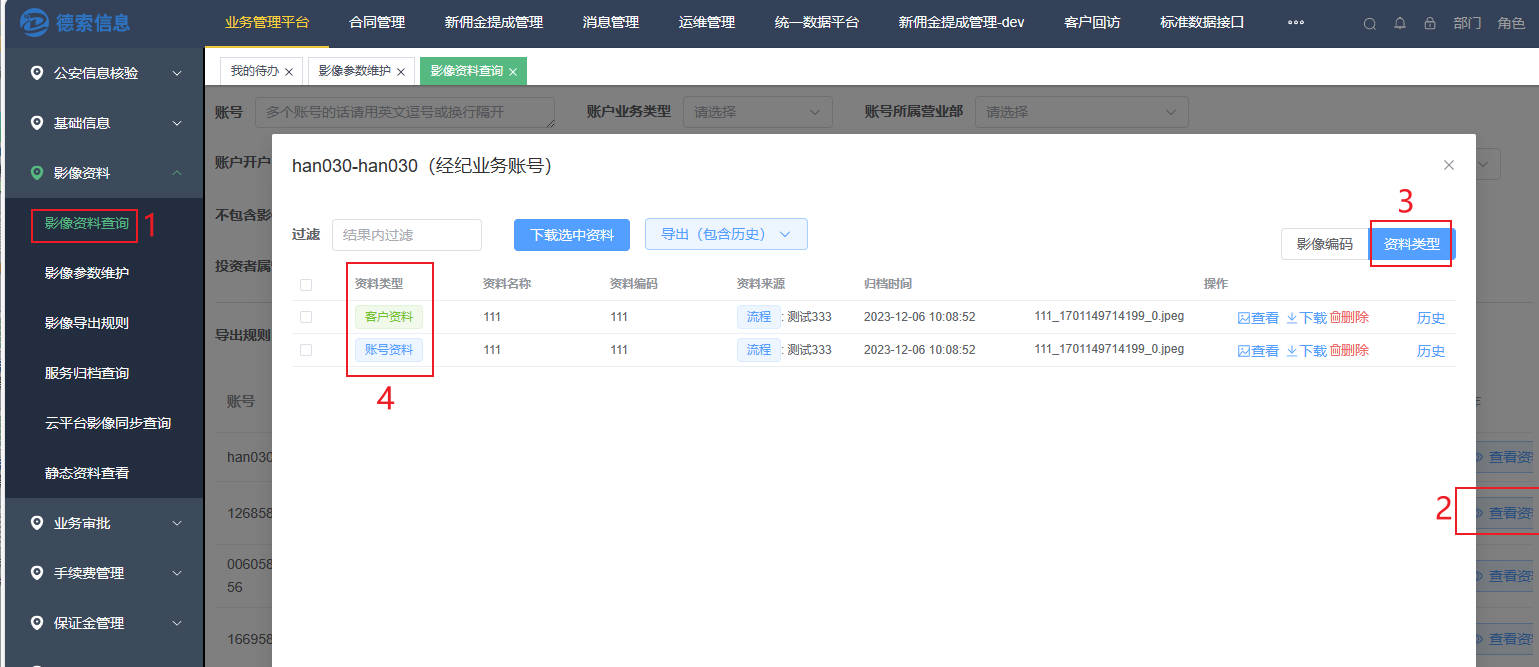Expand the 基础信息 menu
Viewport: 1539px width, 667px height.
(102, 123)
